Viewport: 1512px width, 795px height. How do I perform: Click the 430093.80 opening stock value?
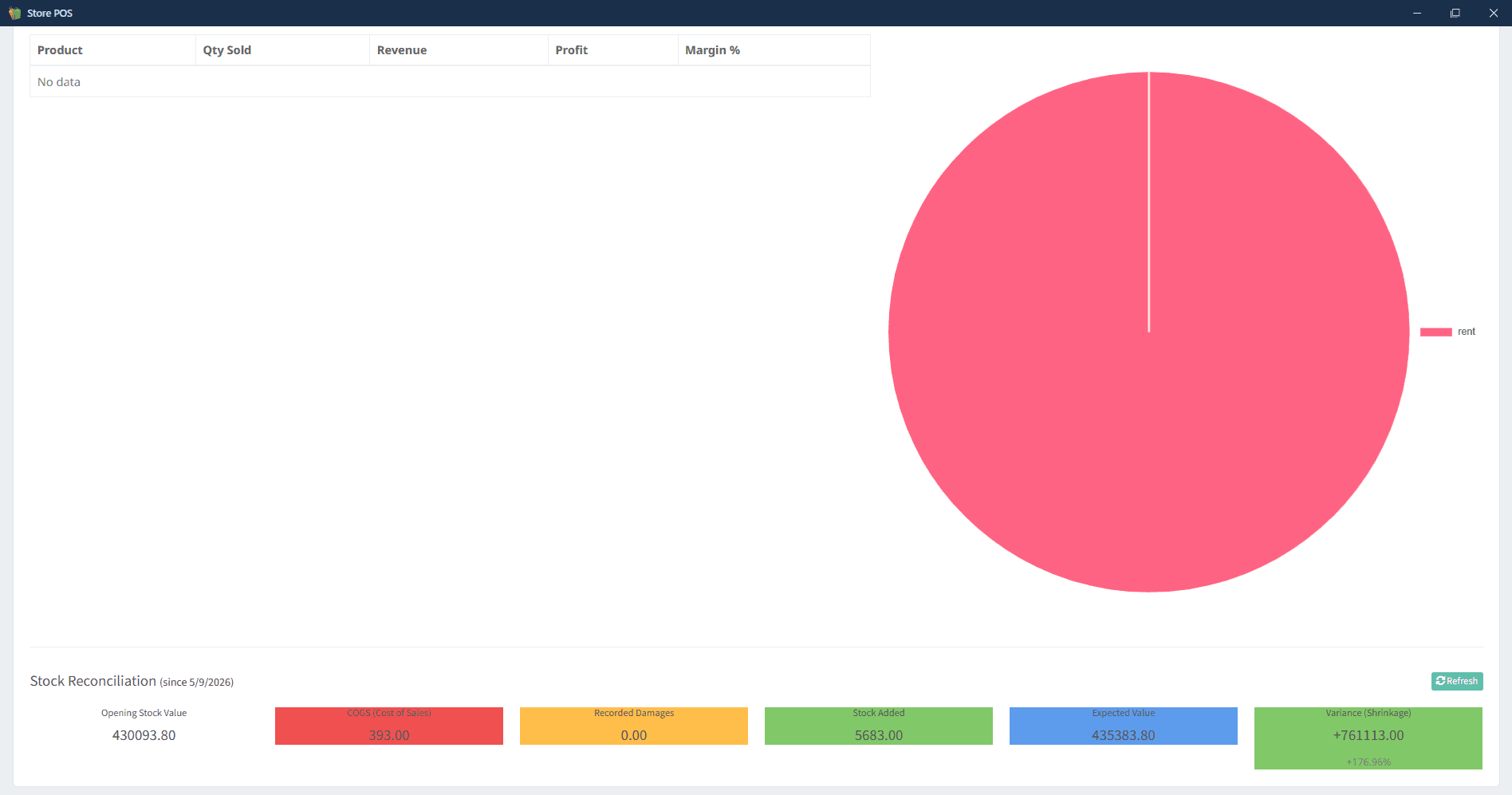[x=144, y=735]
